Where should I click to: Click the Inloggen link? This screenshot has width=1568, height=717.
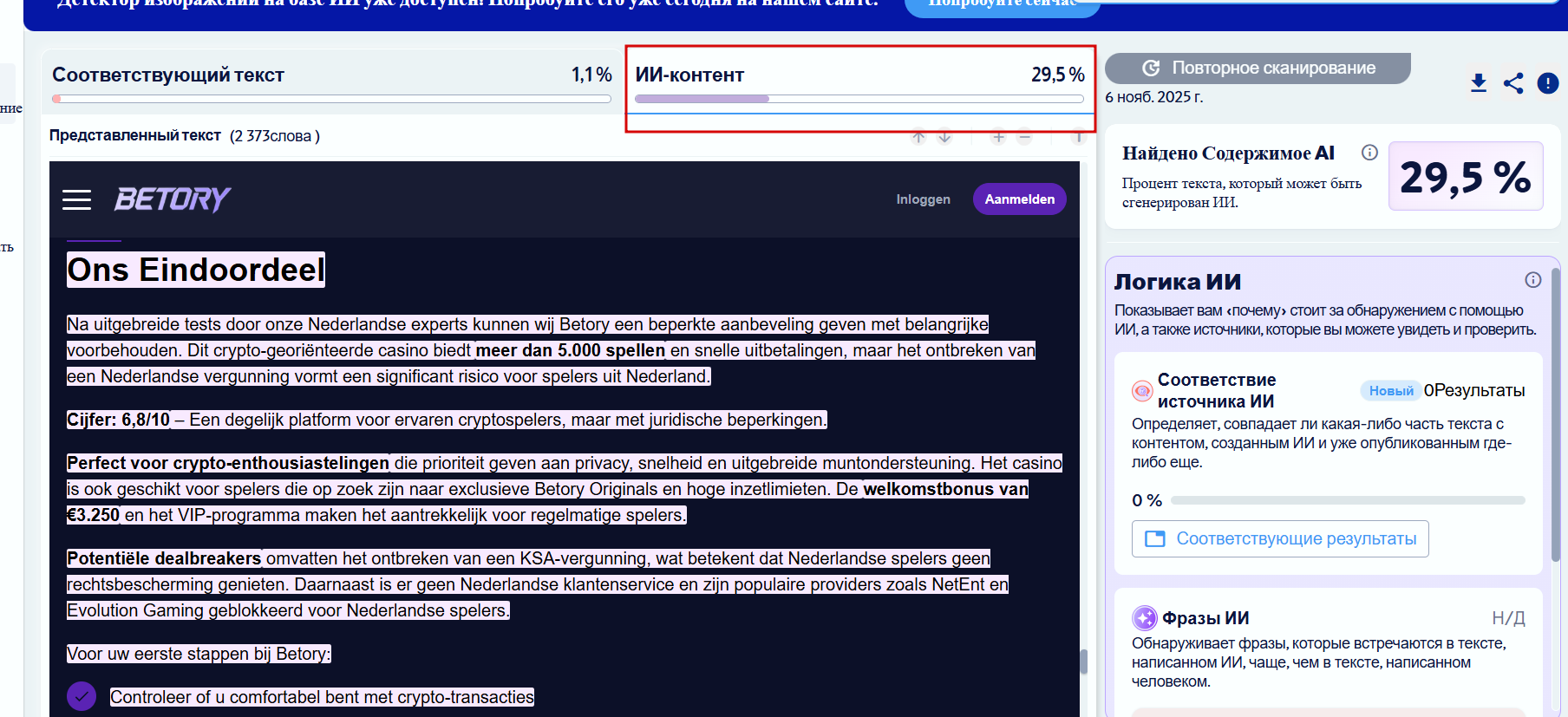[923, 199]
